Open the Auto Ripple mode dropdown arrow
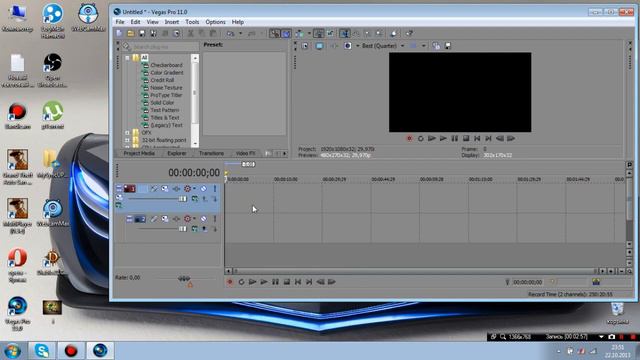This screenshot has height=360, width=640. [x=309, y=33]
